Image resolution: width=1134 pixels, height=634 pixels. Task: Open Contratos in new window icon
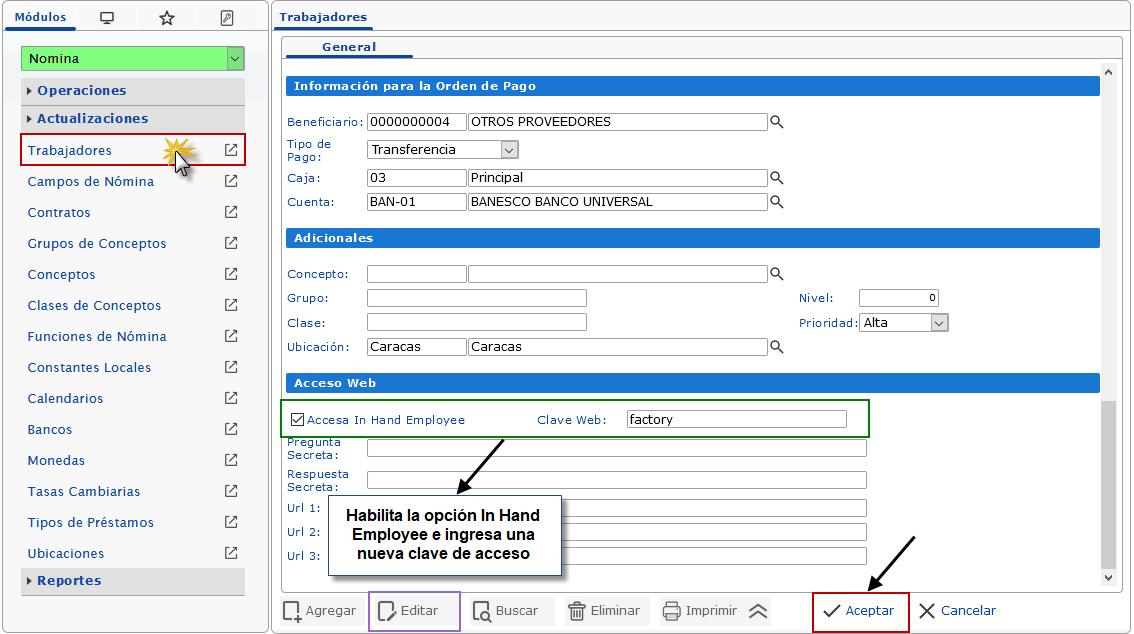click(x=231, y=212)
